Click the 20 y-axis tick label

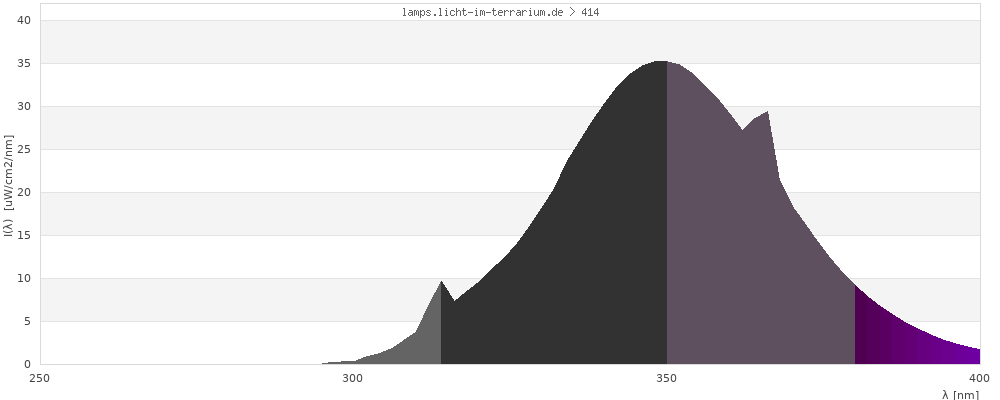point(25,192)
